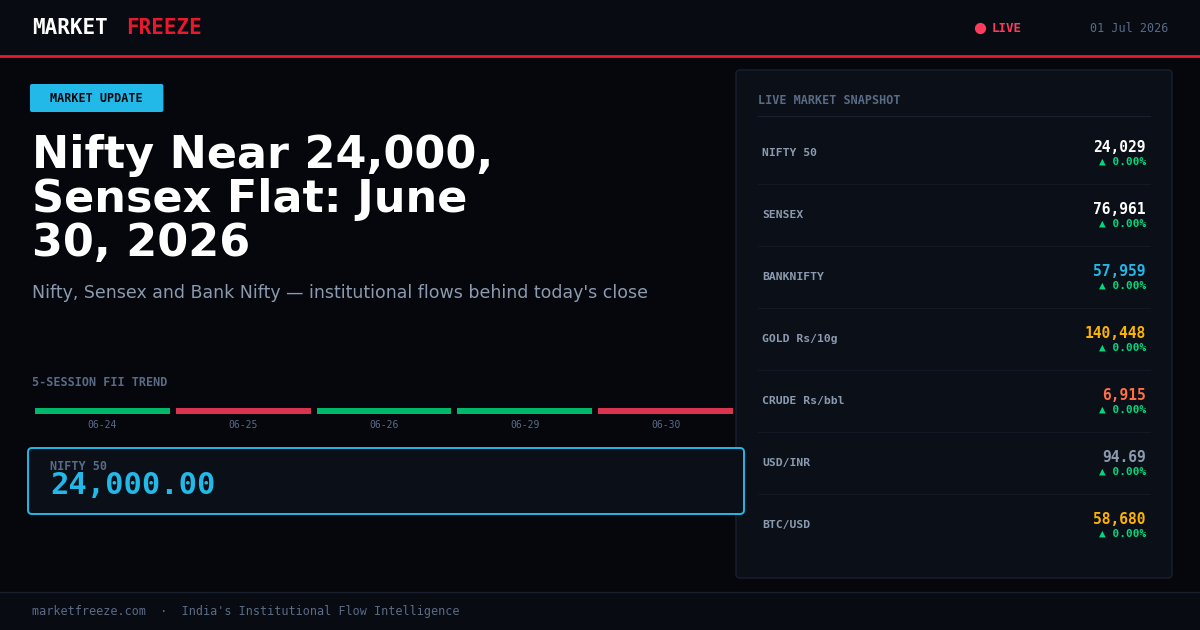This screenshot has height=630, width=1200.
Task: Click the up arrow under BTC/USD value
Action: [1103, 534]
